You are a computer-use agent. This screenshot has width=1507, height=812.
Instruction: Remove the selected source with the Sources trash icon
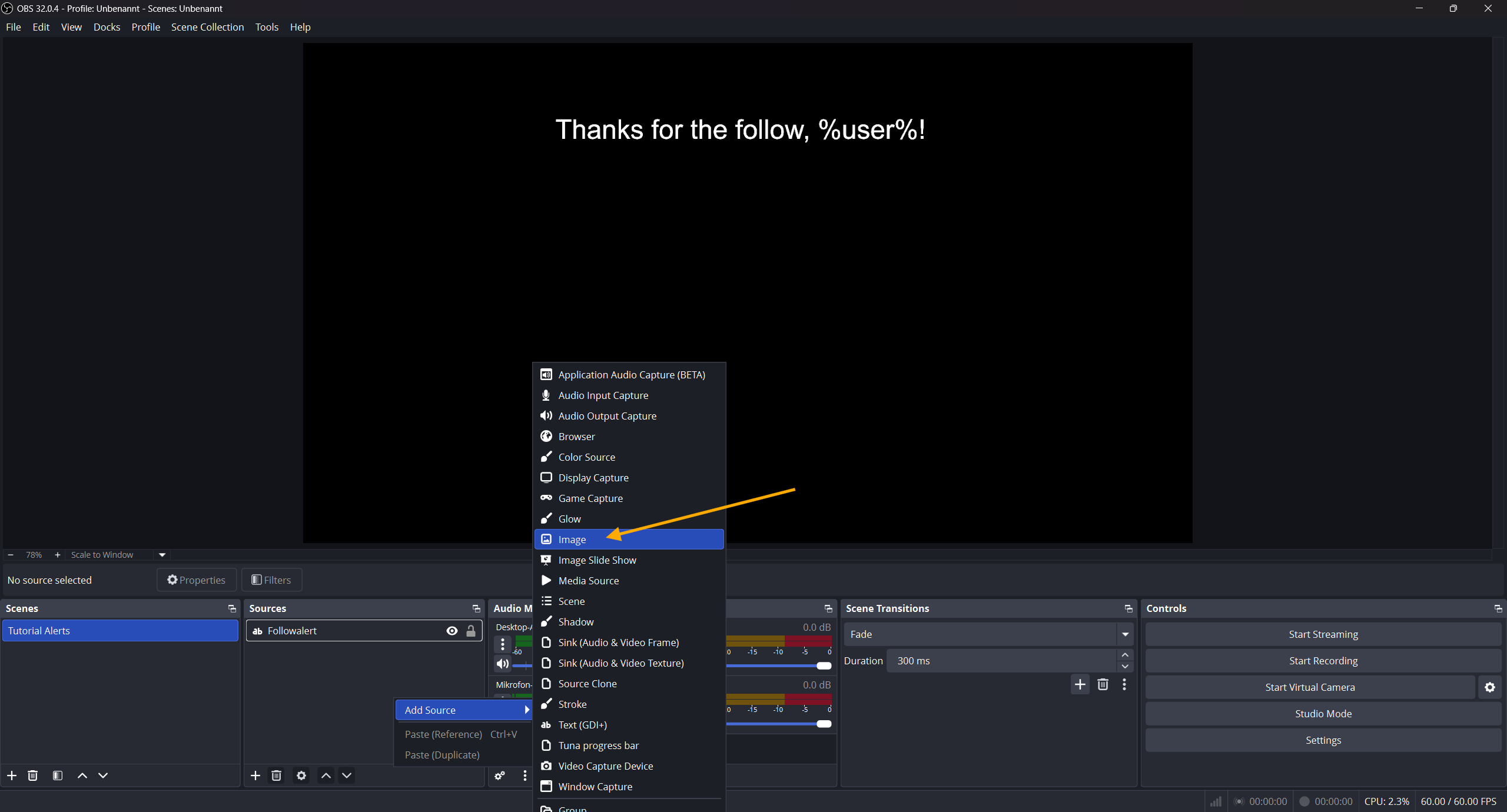click(276, 776)
